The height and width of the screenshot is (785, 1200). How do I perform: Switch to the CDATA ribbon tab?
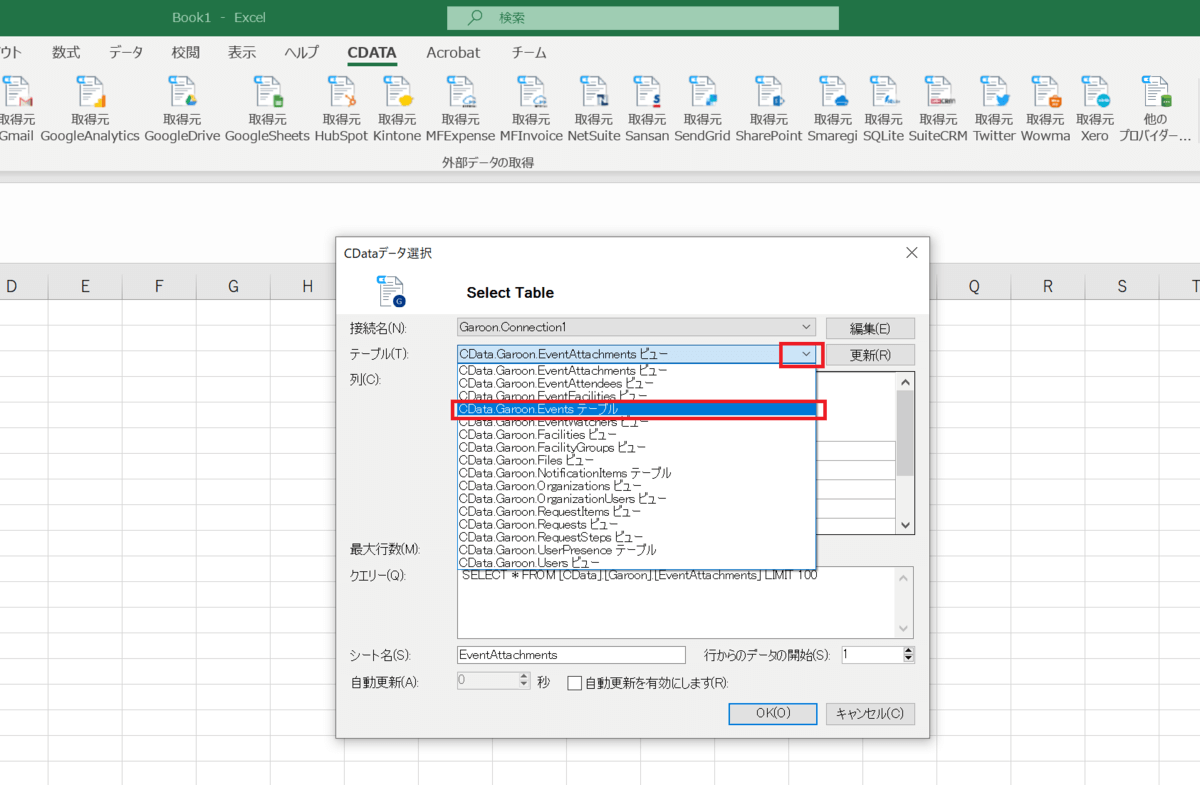[x=372, y=53]
